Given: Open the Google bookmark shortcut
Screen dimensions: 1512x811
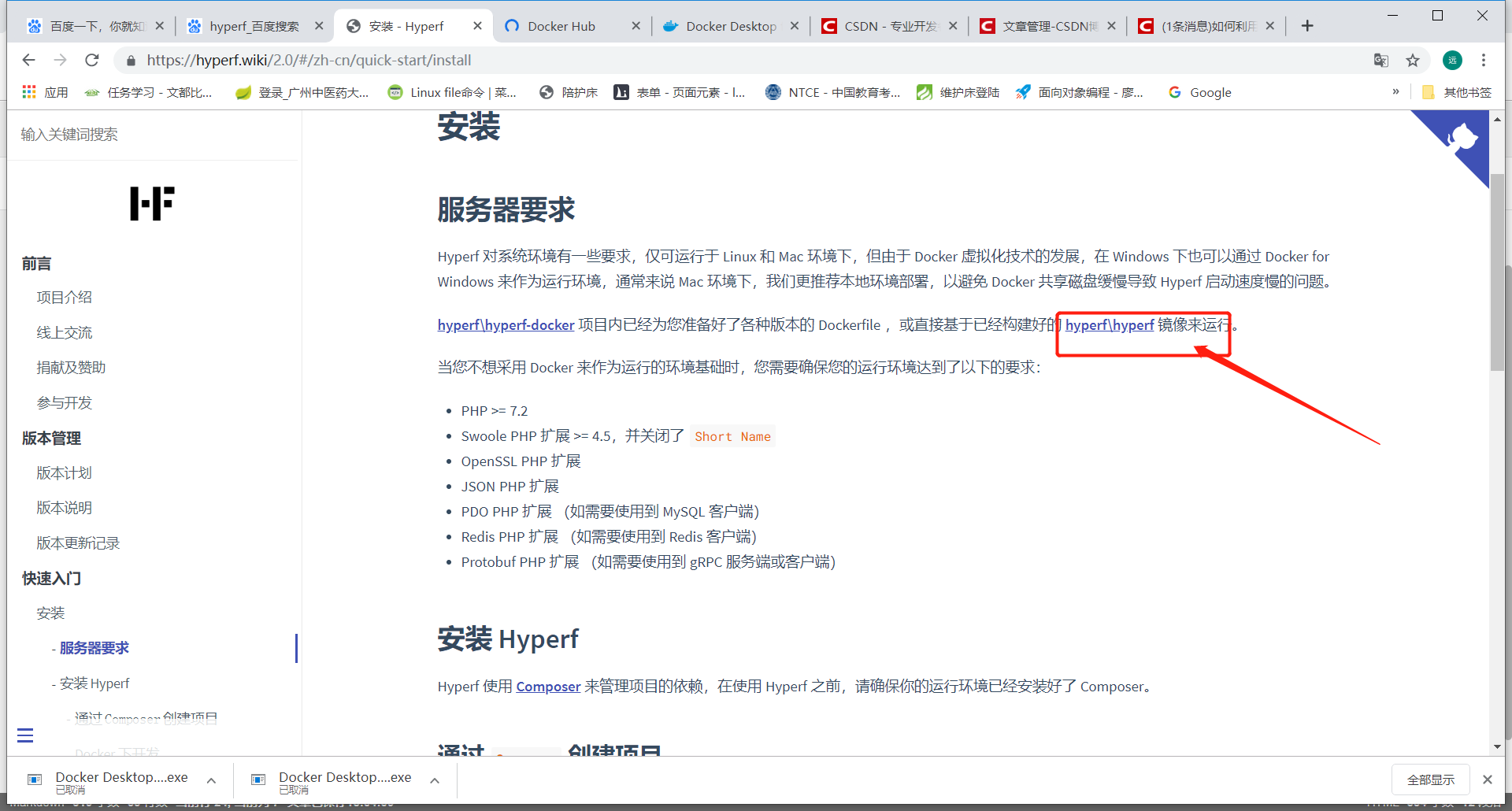Looking at the screenshot, I should 1199,92.
